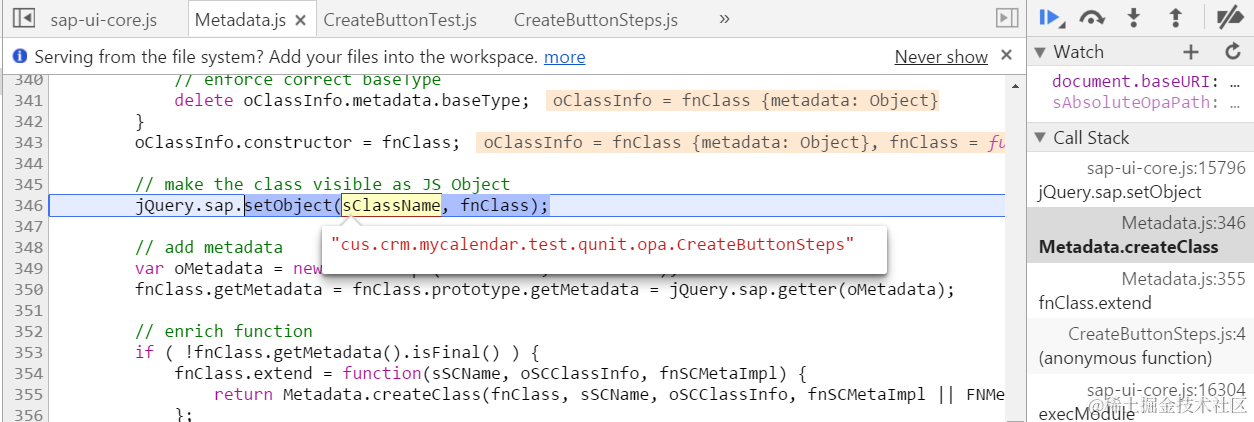The width and height of the screenshot is (1254, 422).
Task: Select the Metadata.js tab
Action: [x=240, y=19]
